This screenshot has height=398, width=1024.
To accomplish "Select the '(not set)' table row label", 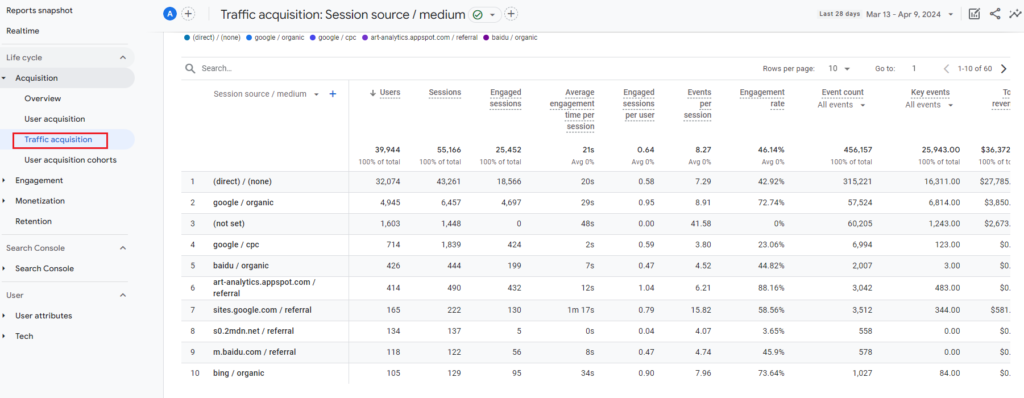I will 229,224.
